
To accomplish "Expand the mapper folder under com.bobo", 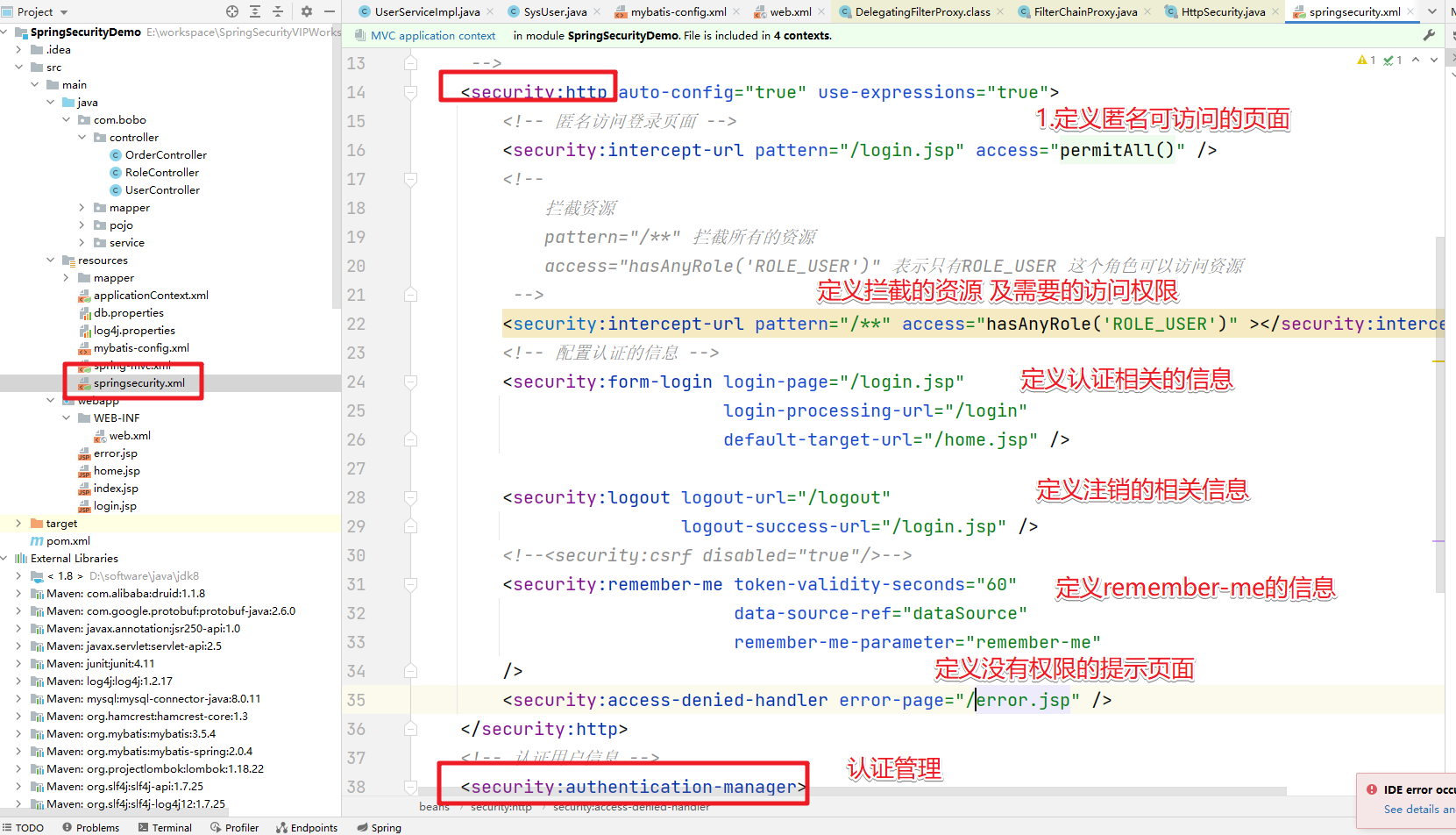I will click(x=81, y=207).
